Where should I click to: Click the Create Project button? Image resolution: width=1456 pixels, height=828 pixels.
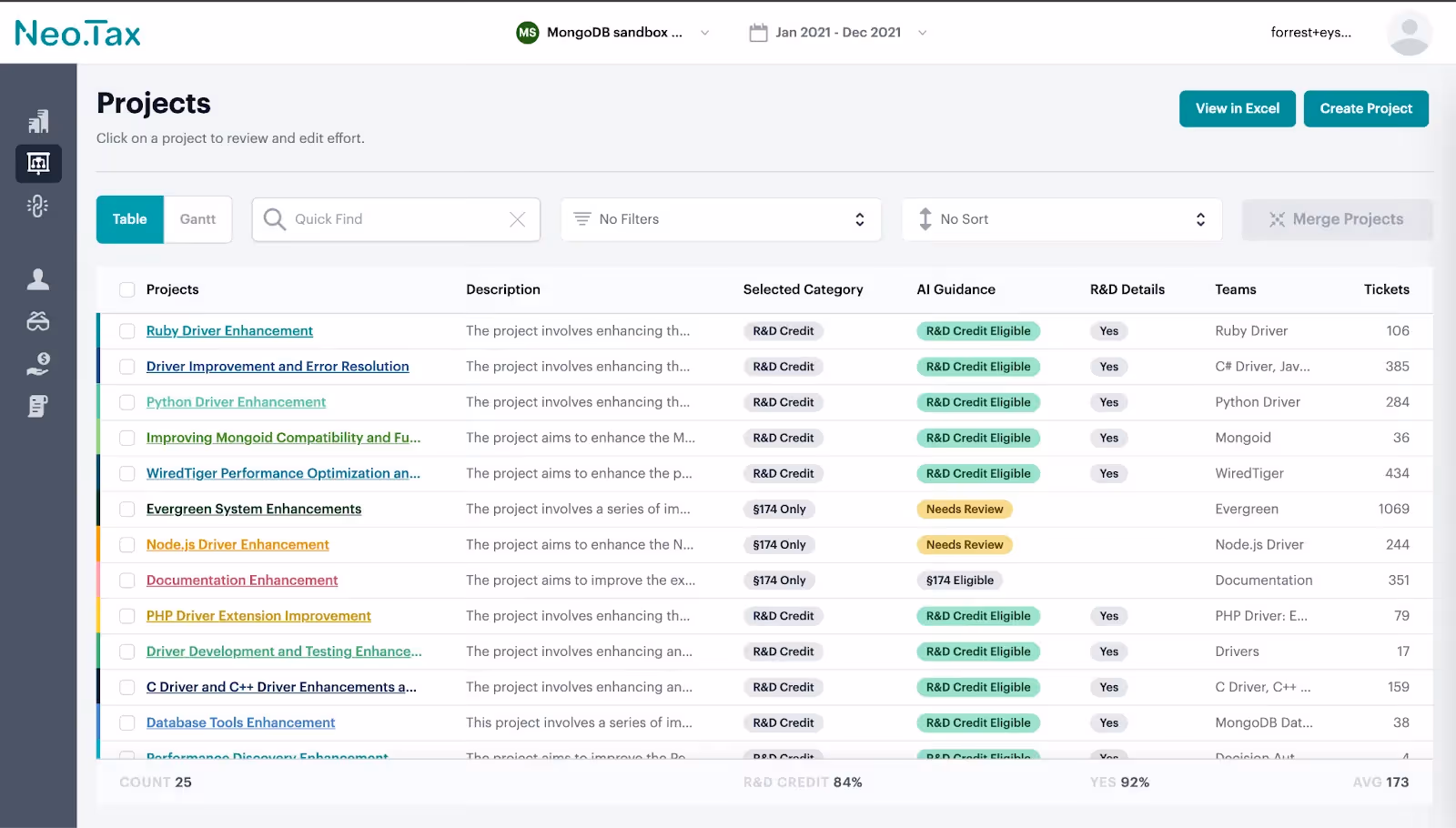[1366, 108]
